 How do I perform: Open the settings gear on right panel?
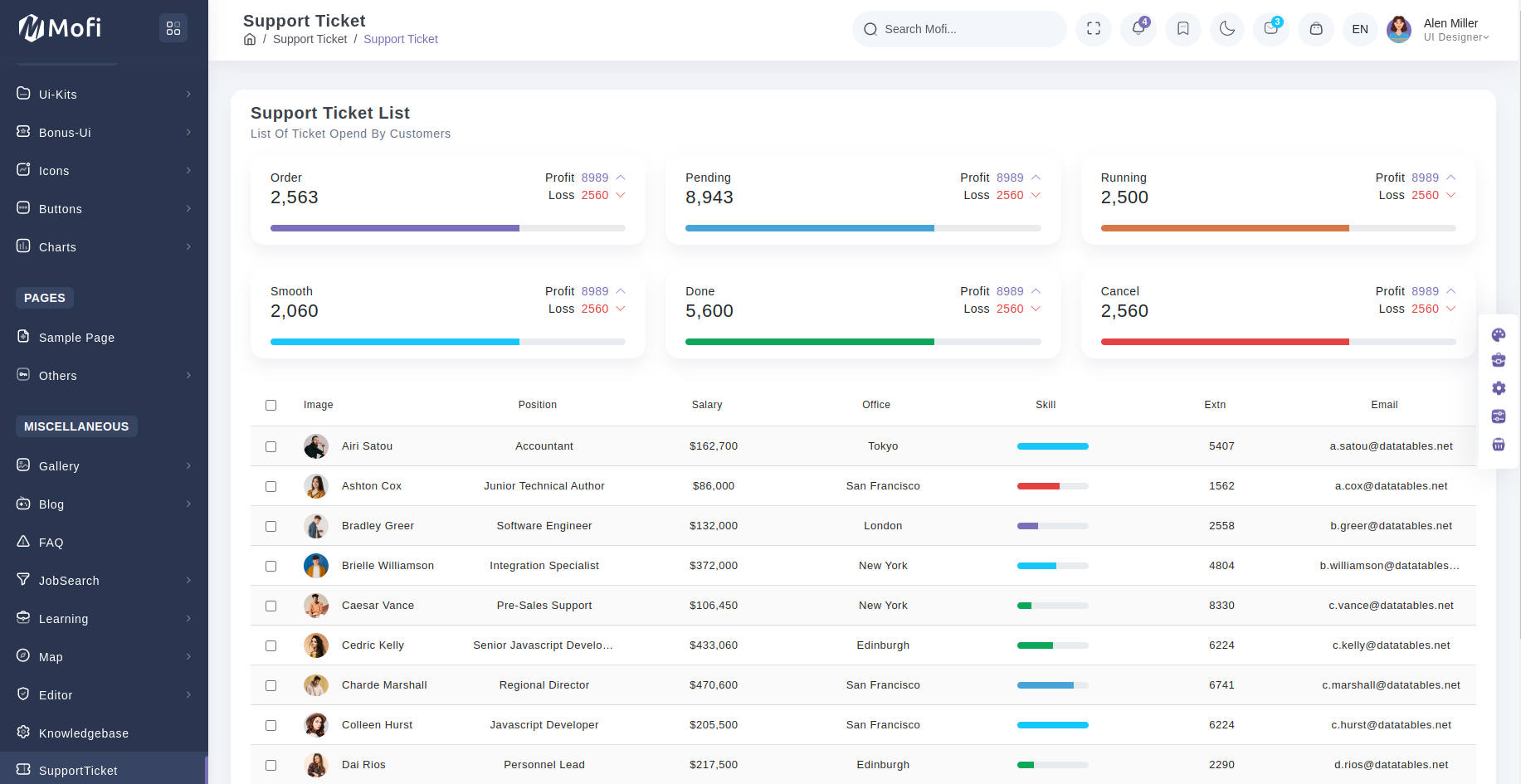(x=1498, y=388)
